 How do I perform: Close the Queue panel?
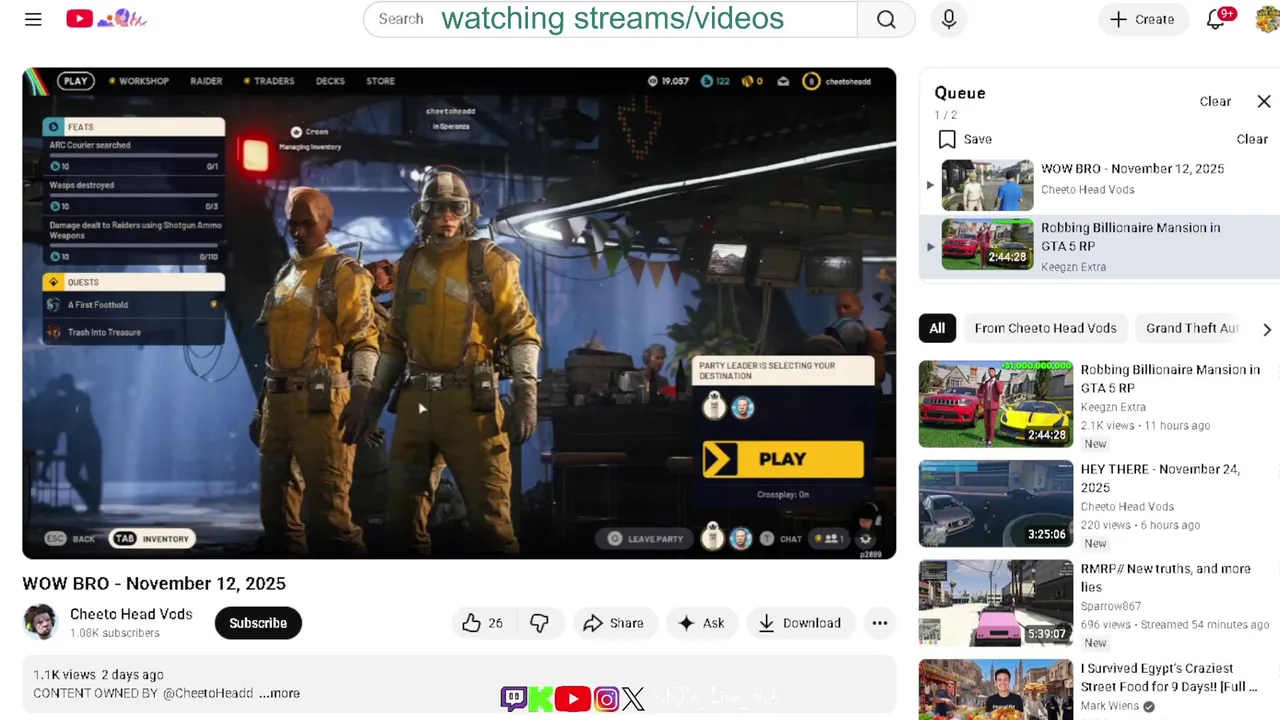(1264, 101)
